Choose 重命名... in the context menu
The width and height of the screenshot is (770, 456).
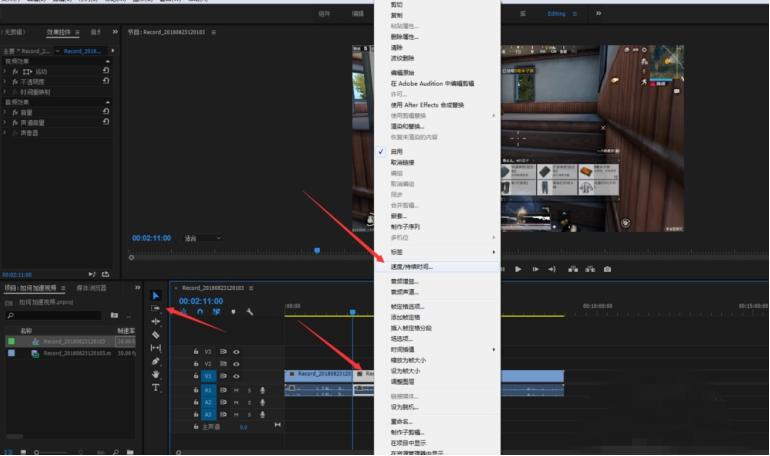coord(438,421)
